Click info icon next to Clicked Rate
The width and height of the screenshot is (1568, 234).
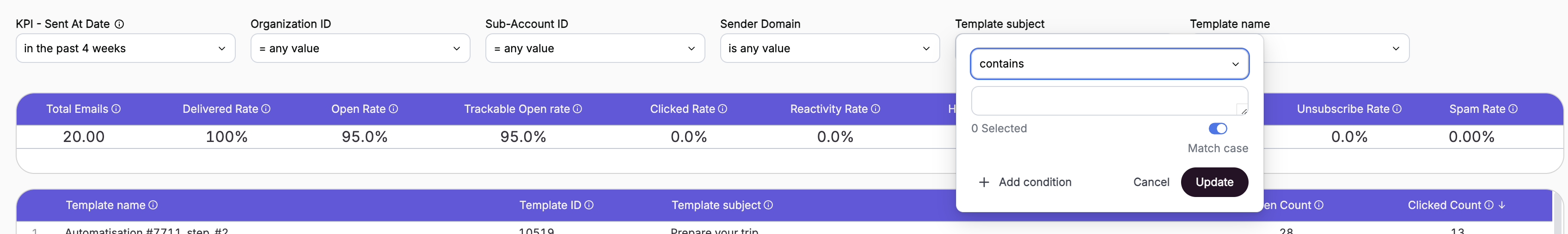point(723,109)
